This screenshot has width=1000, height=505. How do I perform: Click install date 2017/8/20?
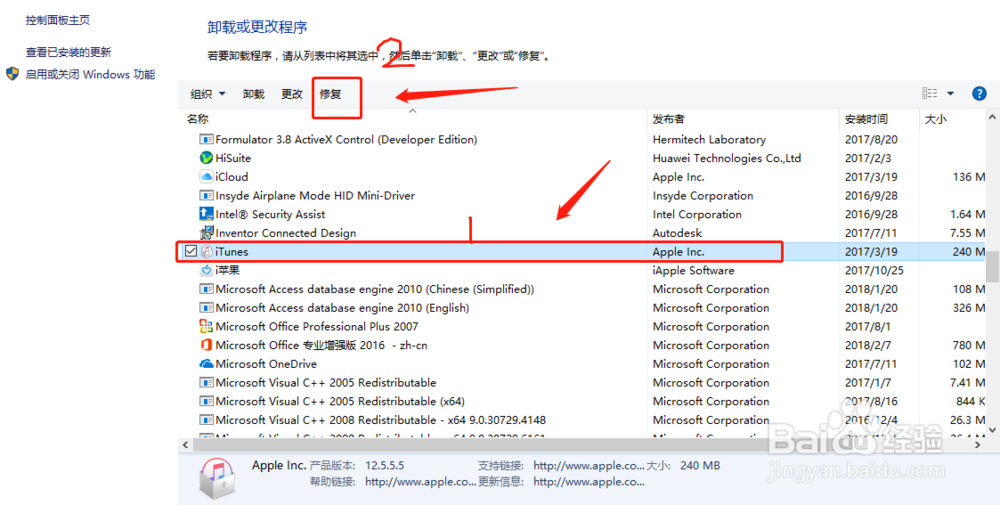coord(871,139)
